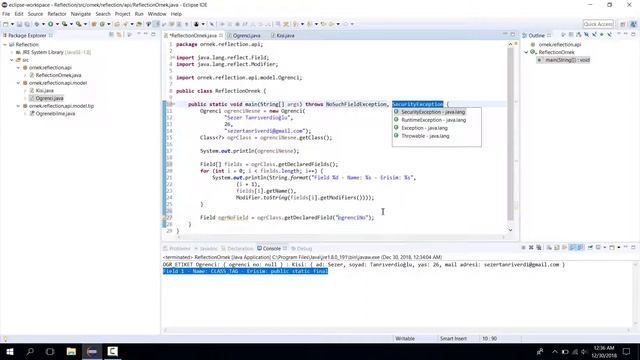Select the ReflectionOrnek.java editor tab
Image resolution: width=640 pixels, height=360 pixels.
[x=193, y=36]
